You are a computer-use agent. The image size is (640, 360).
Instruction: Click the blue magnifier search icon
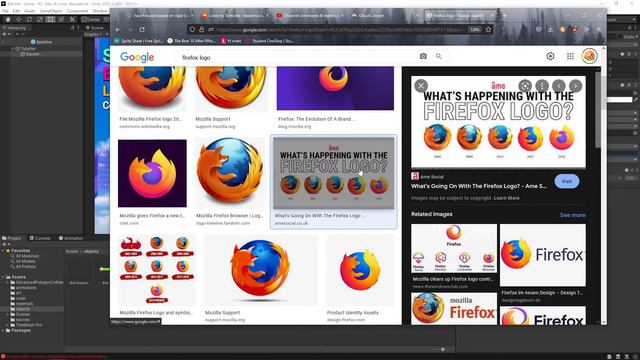pyautogui.click(x=438, y=56)
